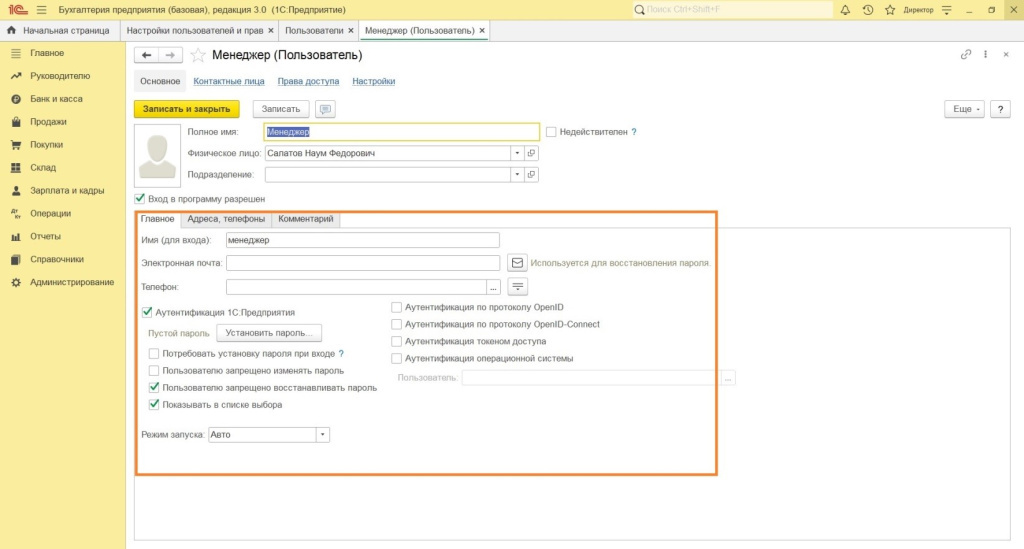Click the Электронная почта input field

click(x=363, y=263)
